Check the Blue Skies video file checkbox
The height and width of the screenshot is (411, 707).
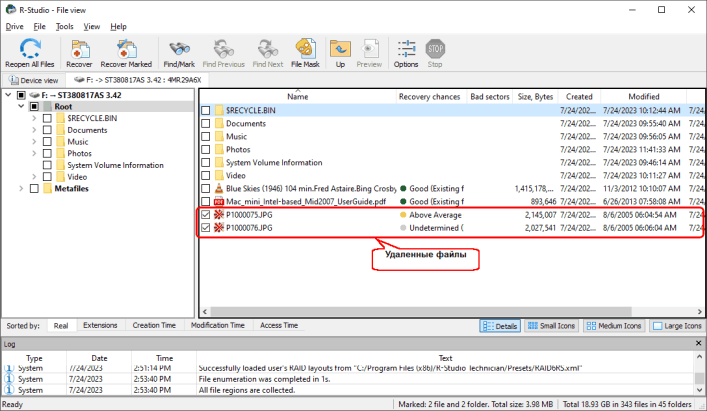206,188
